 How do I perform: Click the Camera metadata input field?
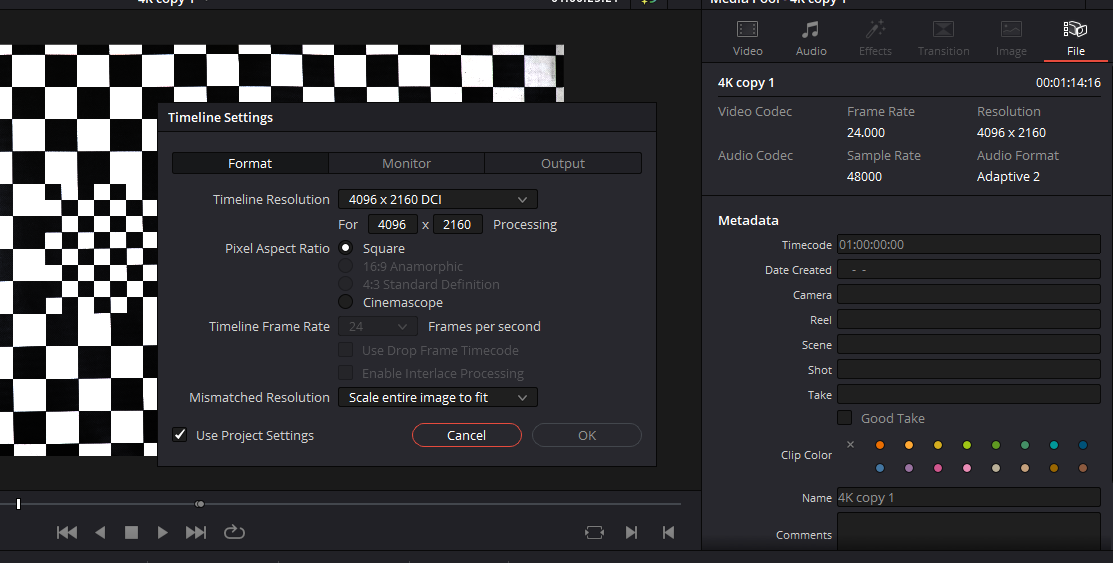[x=968, y=295]
